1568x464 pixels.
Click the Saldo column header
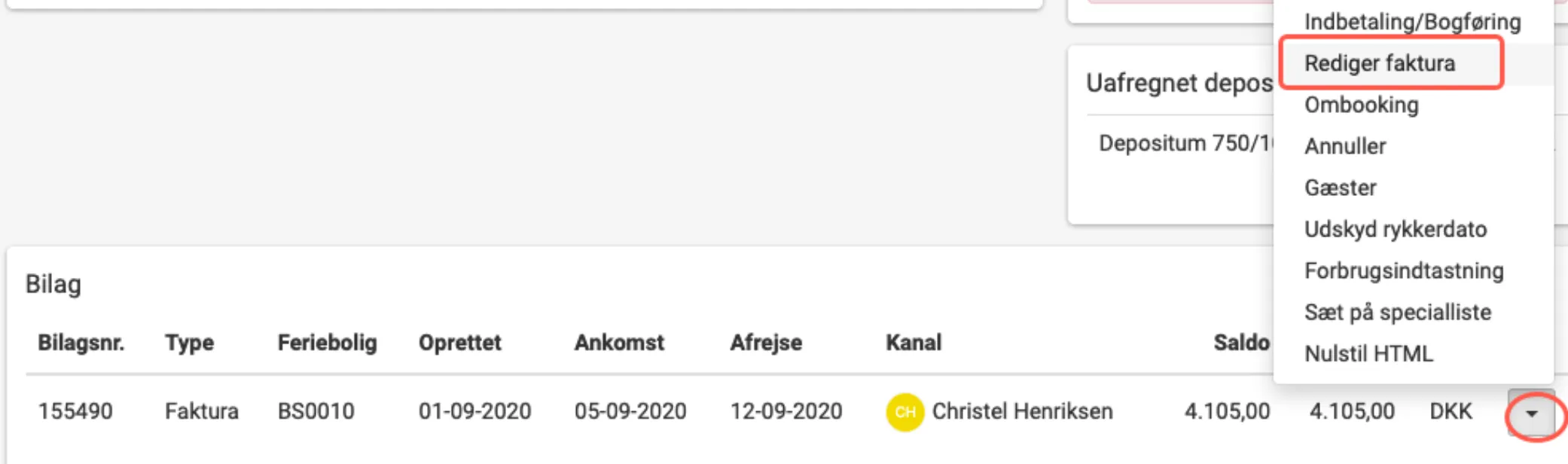1240,343
